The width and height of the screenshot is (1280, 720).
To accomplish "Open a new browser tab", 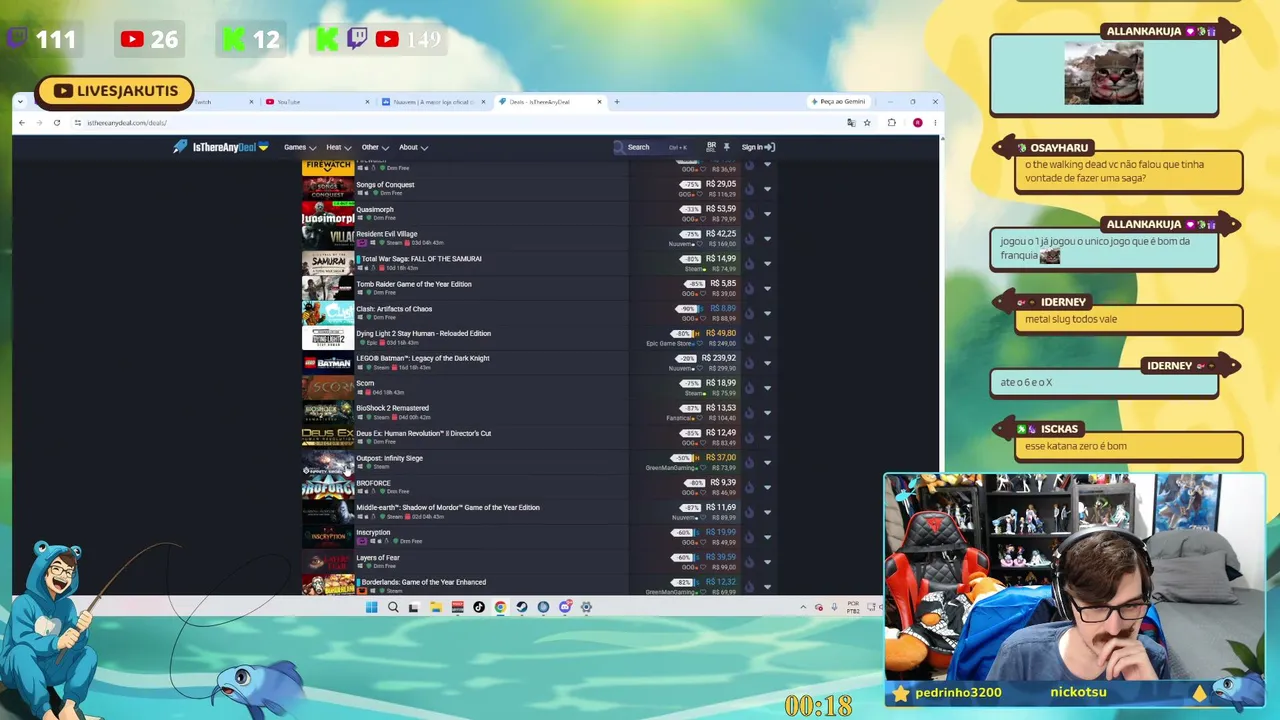I will click(617, 102).
